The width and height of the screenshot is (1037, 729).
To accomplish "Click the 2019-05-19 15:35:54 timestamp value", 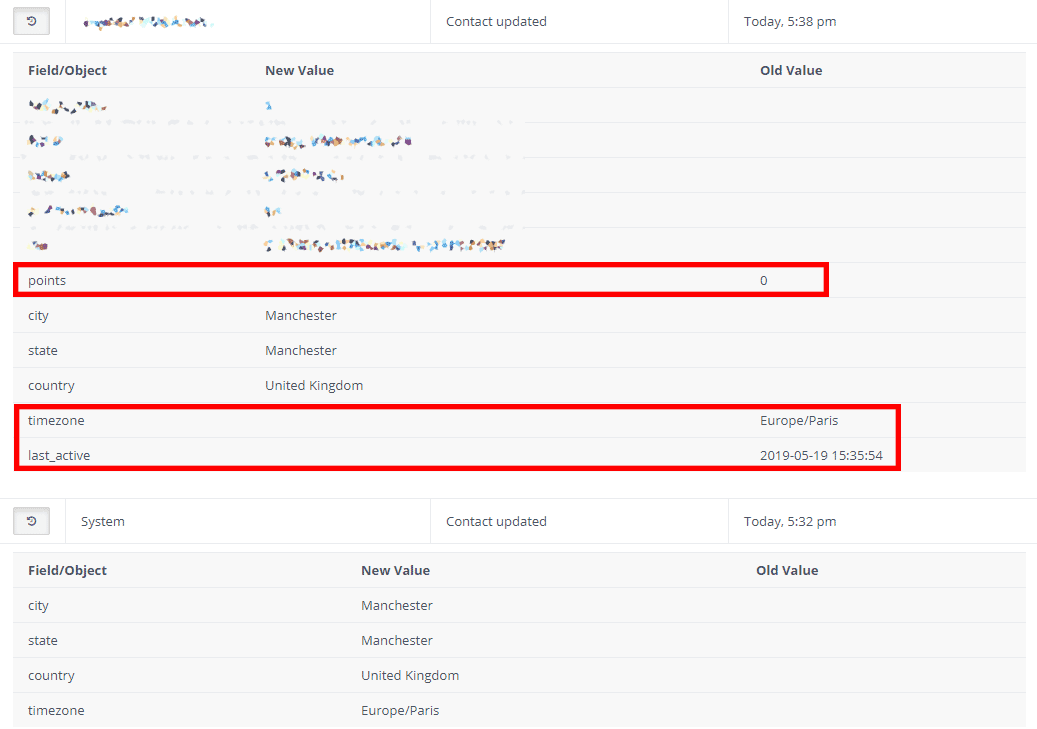I will (x=822, y=455).
